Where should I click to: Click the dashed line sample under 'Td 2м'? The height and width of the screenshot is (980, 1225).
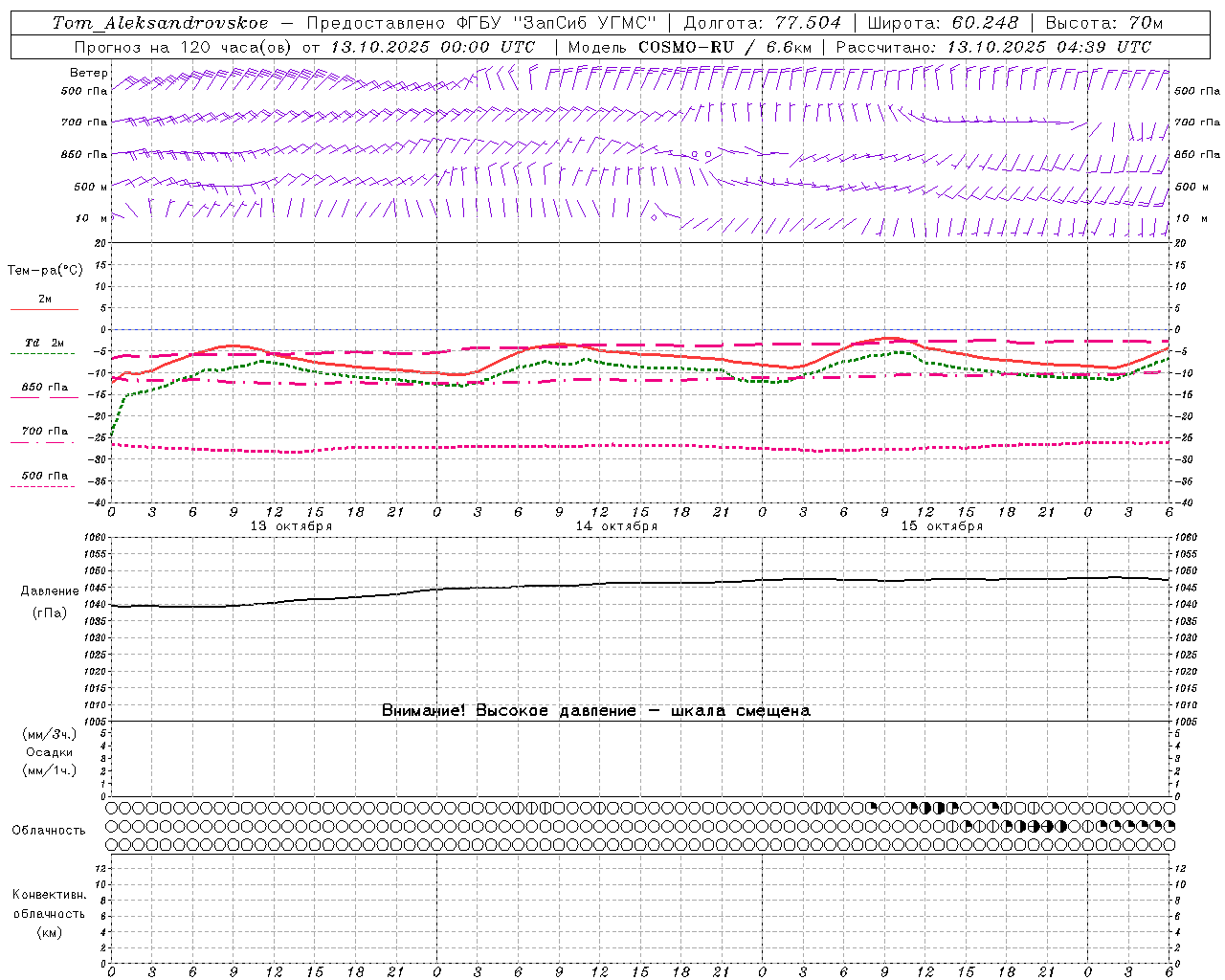pos(44,353)
